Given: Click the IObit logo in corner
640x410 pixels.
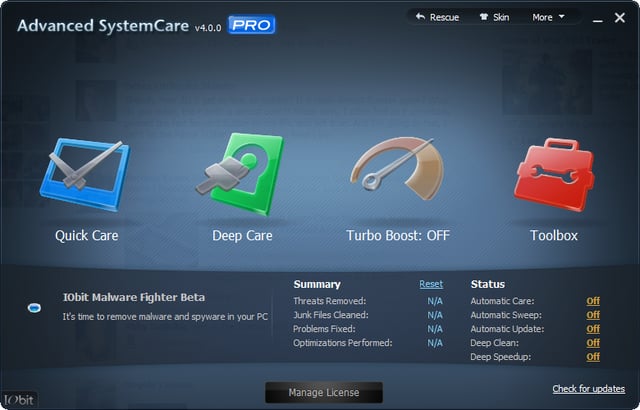Looking at the screenshot, I should point(19,400).
